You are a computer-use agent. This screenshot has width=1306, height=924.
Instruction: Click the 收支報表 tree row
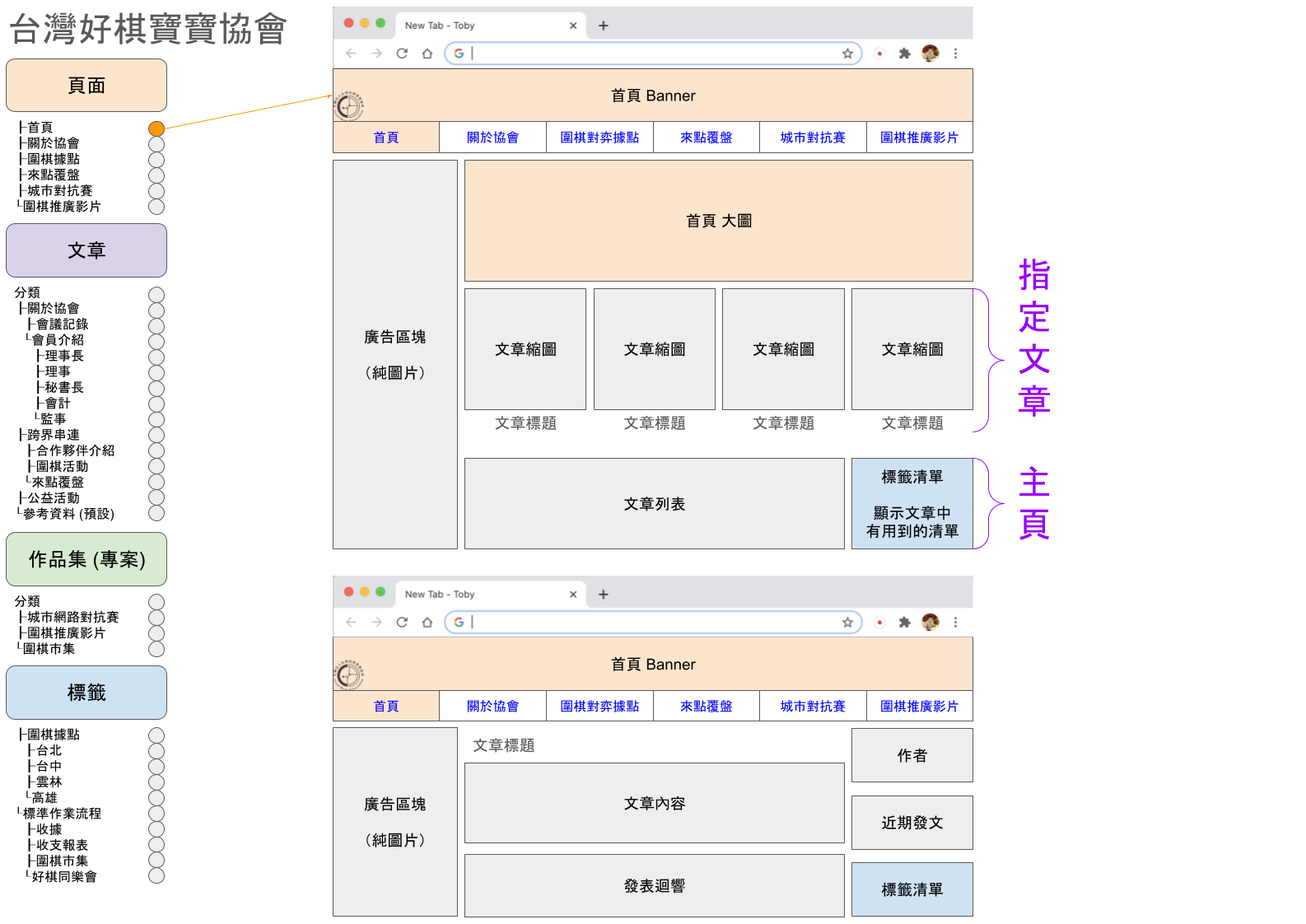58,845
